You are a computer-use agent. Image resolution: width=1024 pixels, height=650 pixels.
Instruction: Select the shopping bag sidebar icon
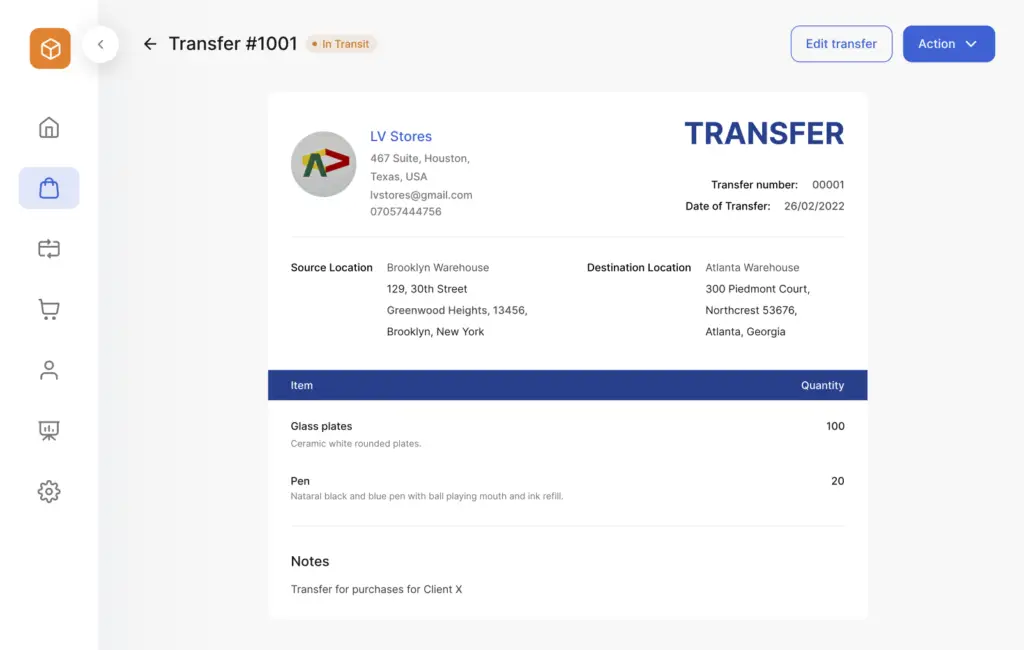[49, 188]
